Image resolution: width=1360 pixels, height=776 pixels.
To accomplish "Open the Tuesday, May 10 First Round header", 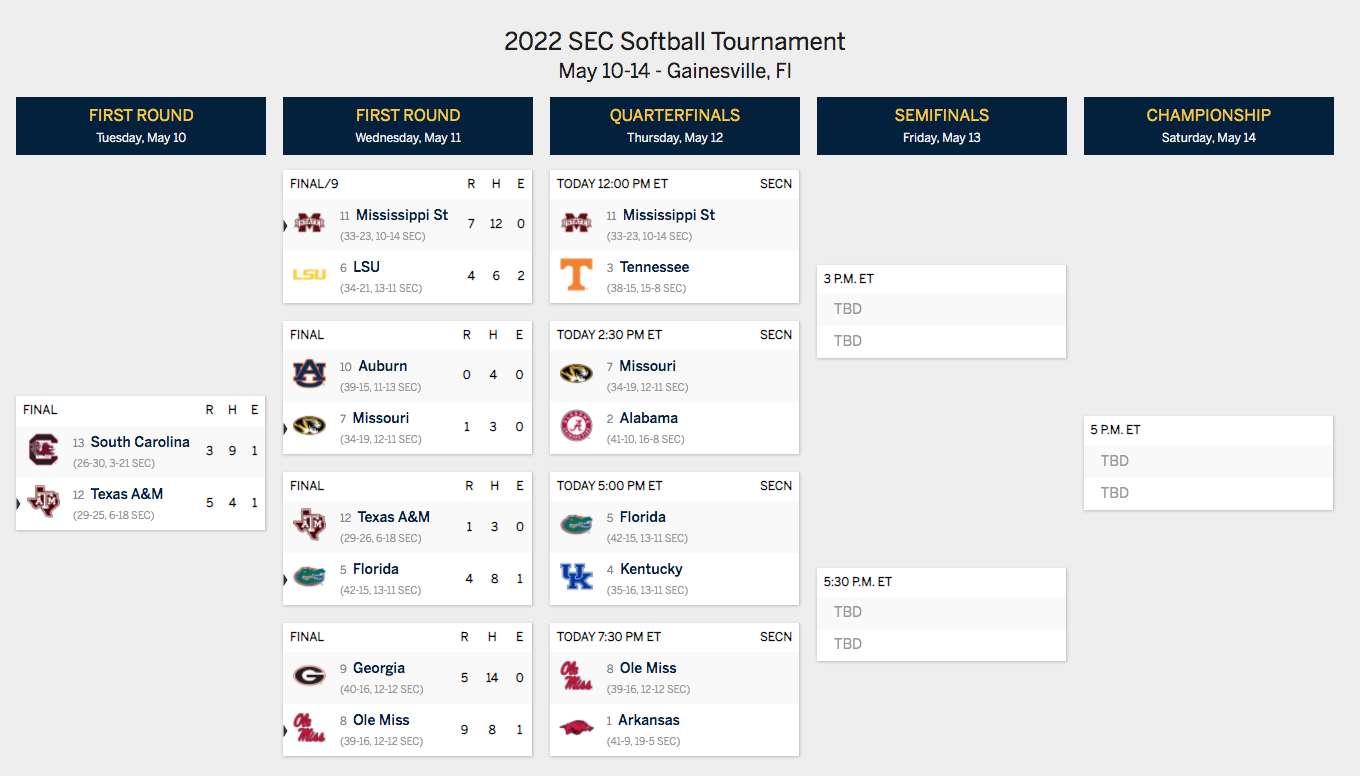I will [x=141, y=126].
